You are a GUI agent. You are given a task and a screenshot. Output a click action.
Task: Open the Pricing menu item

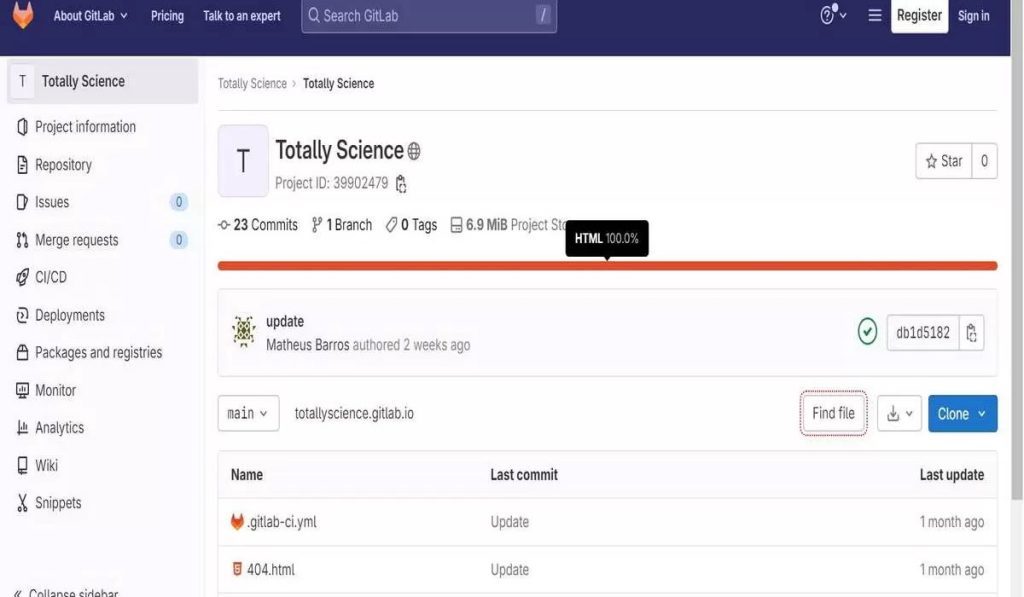coord(167,15)
